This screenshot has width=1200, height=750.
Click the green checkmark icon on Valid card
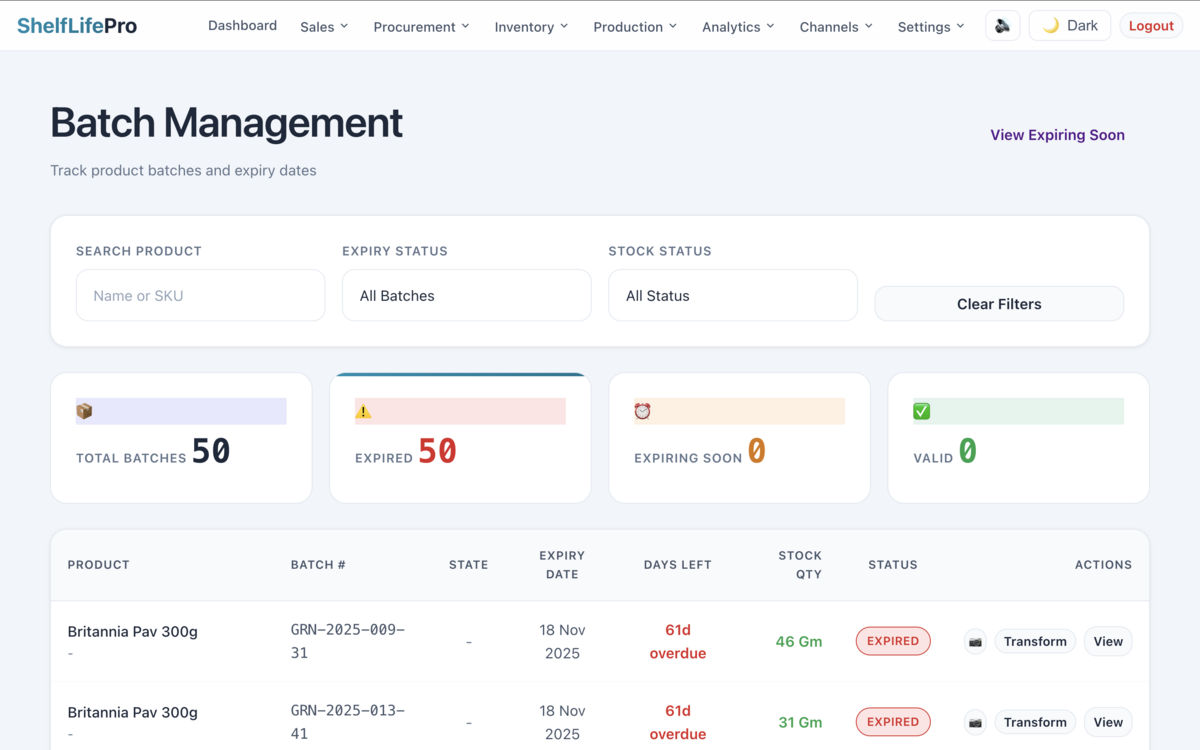(921, 410)
